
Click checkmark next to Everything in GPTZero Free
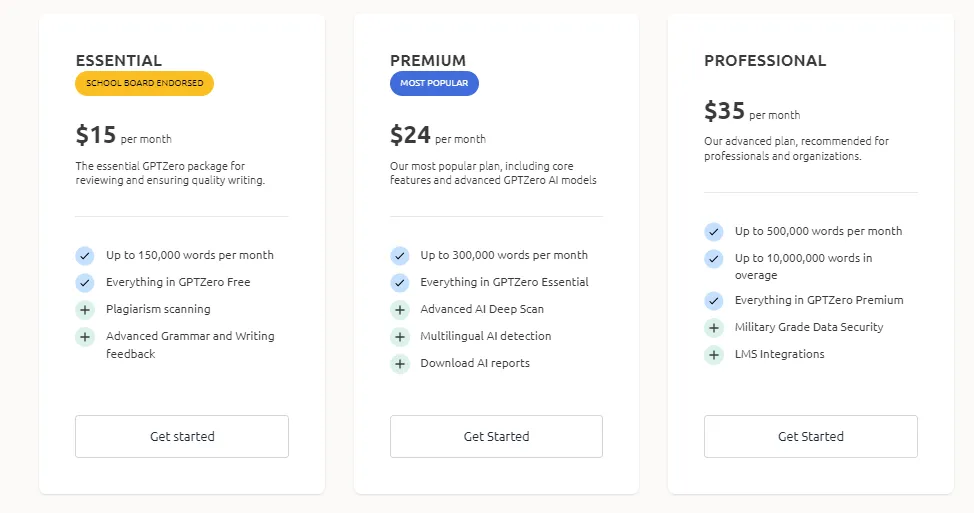click(x=85, y=283)
